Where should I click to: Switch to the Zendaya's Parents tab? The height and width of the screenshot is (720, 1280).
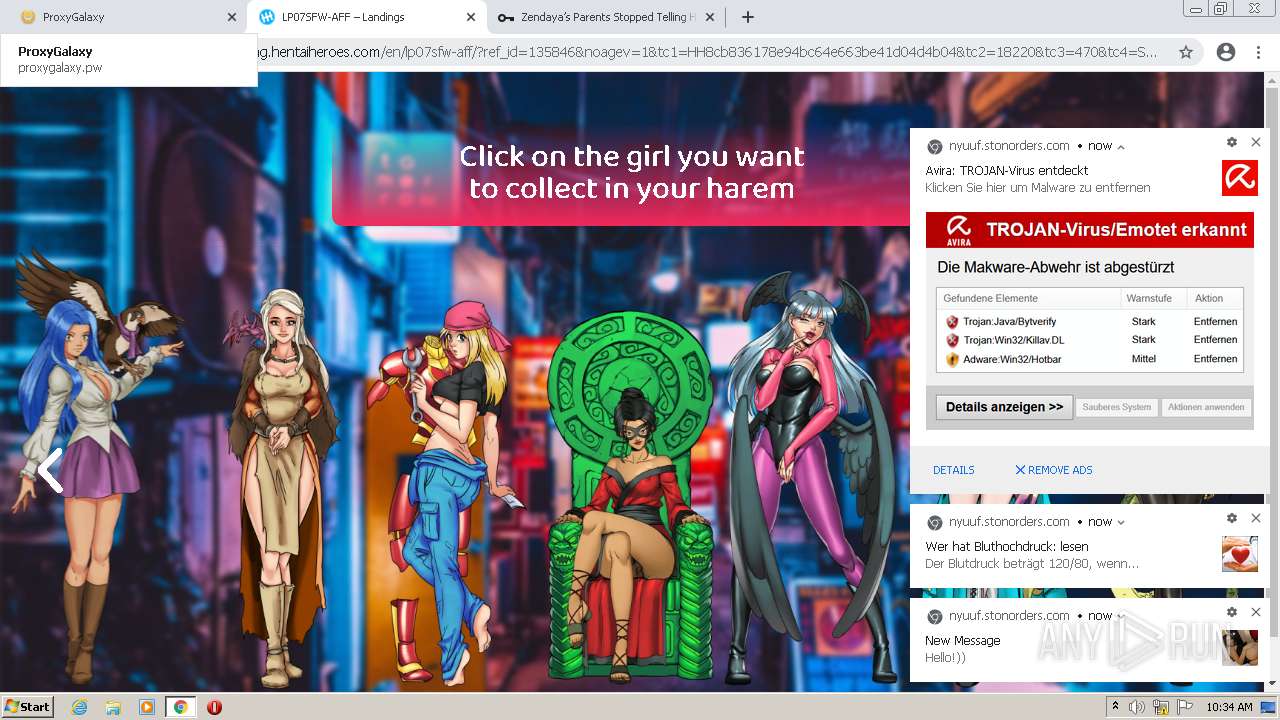pyautogui.click(x=605, y=17)
